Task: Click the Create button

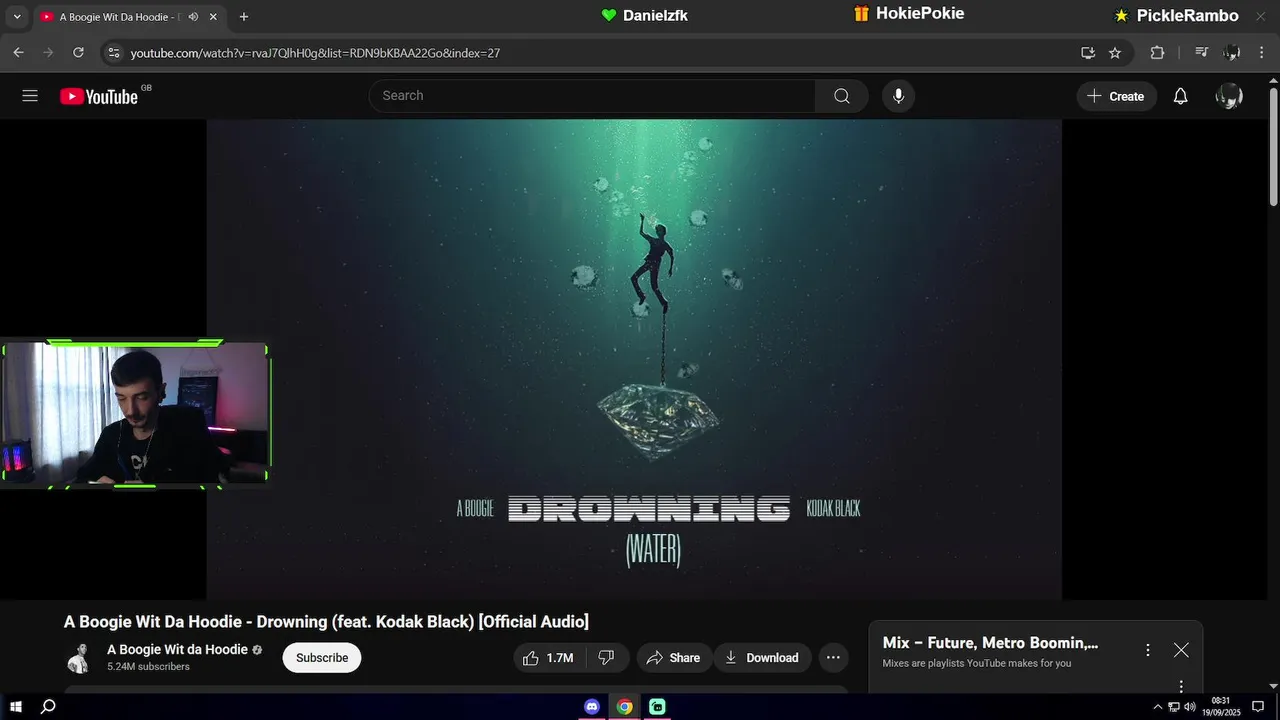Action: 1116,96
